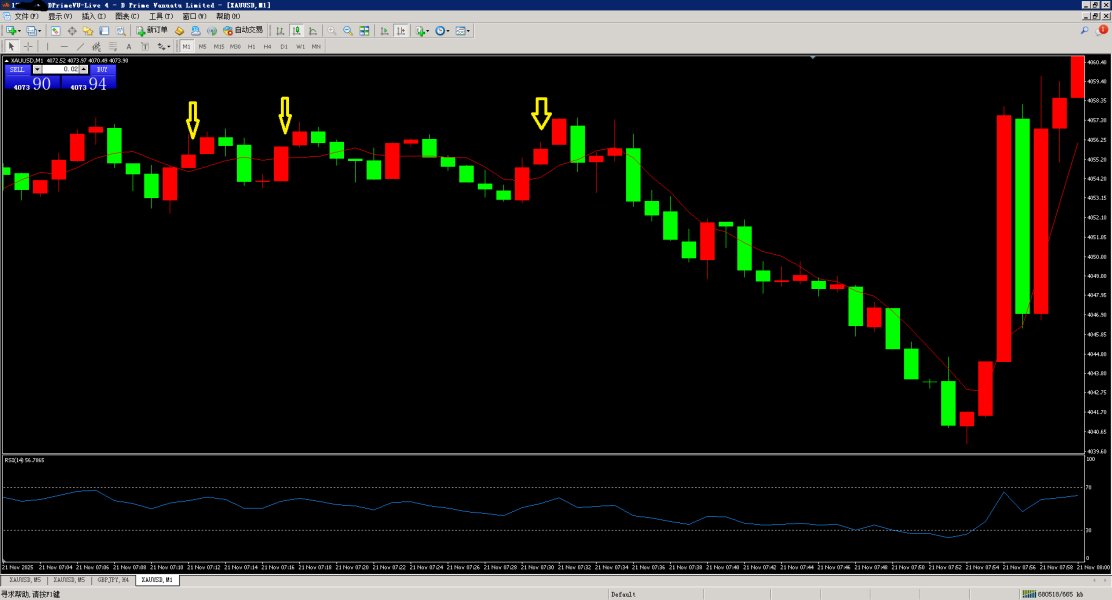The height and width of the screenshot is (600, 1112).
Task: Open the 窗口 (Window) menu
Action: 194,16
